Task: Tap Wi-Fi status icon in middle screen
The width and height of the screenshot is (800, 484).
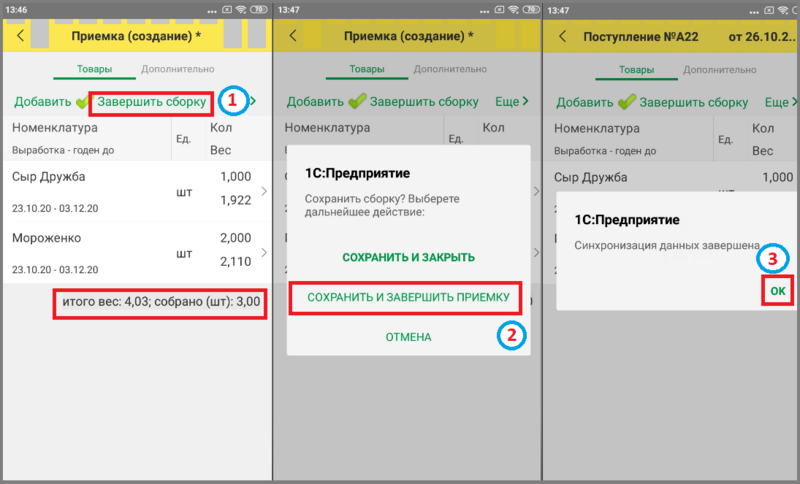Action: [x=513, y=10]
